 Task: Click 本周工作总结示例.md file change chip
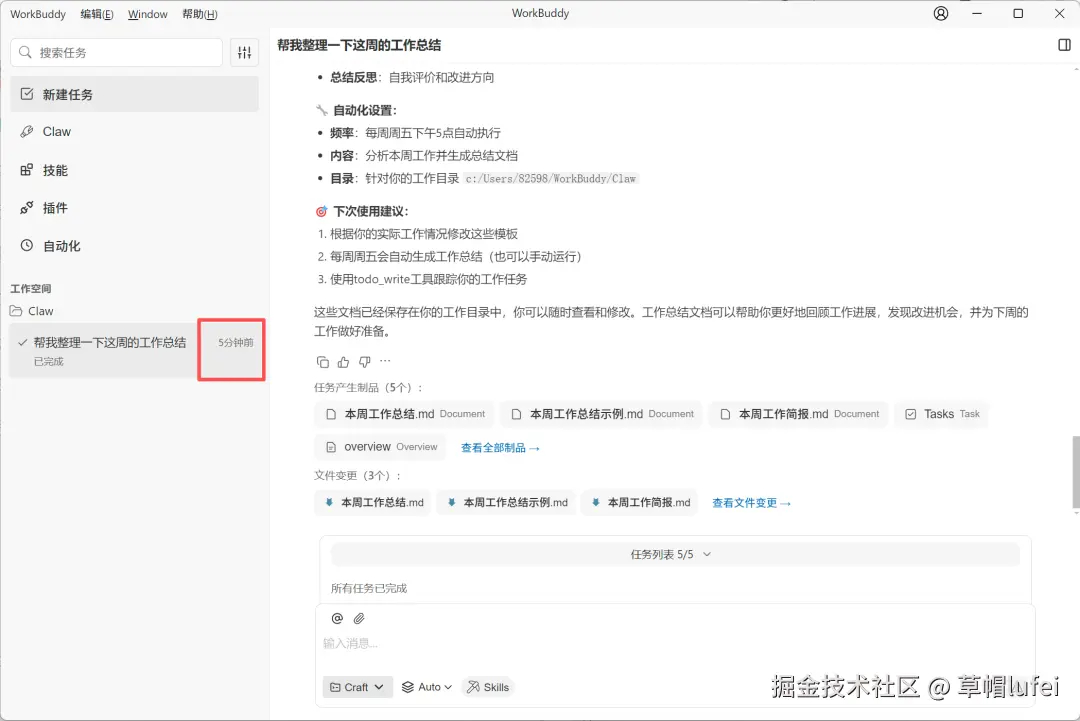click(x=506, y=503)
